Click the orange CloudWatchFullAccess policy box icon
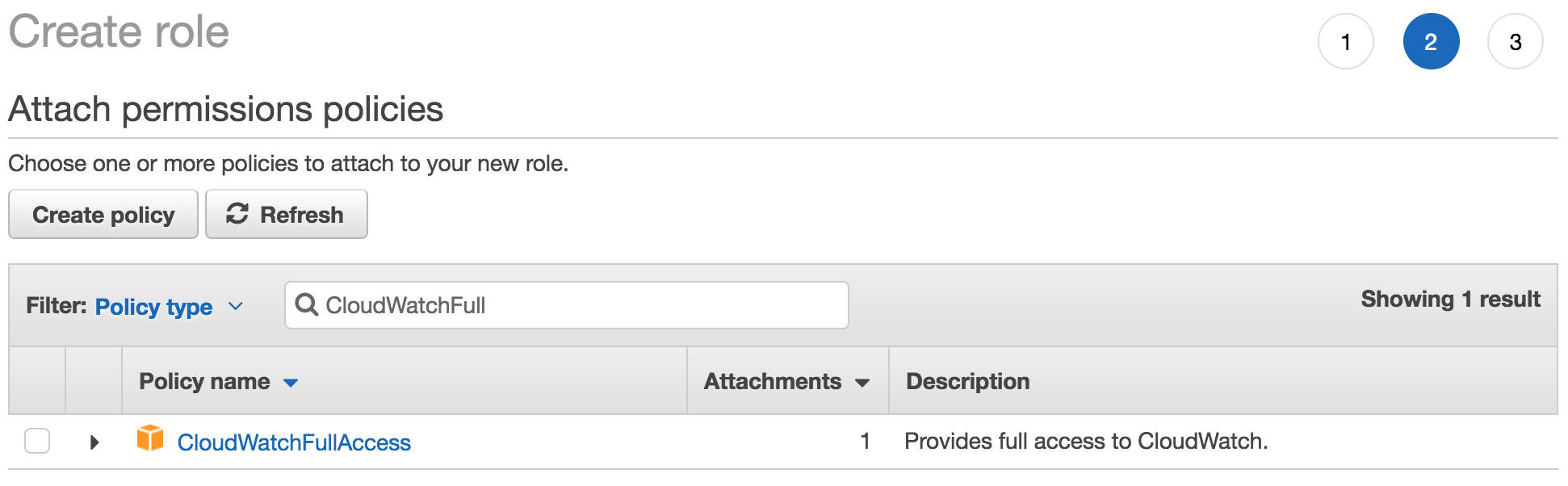 pyautogui.click(x=150, y=438)
